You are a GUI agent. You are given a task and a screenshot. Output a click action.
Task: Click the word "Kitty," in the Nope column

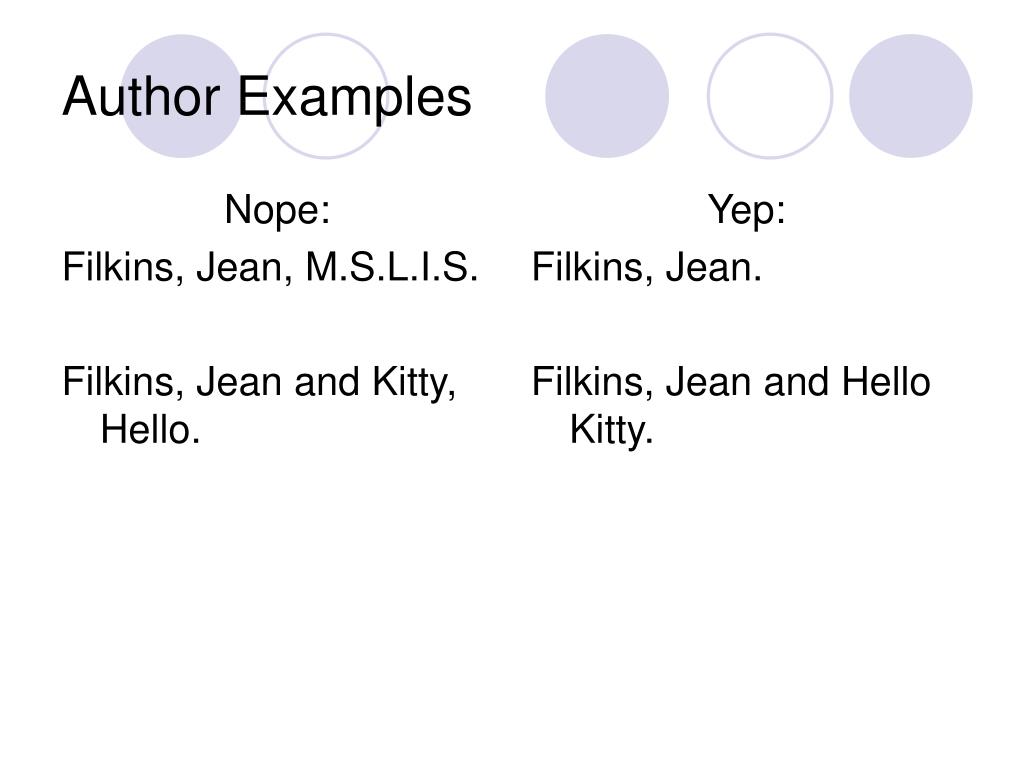(414, 383)
